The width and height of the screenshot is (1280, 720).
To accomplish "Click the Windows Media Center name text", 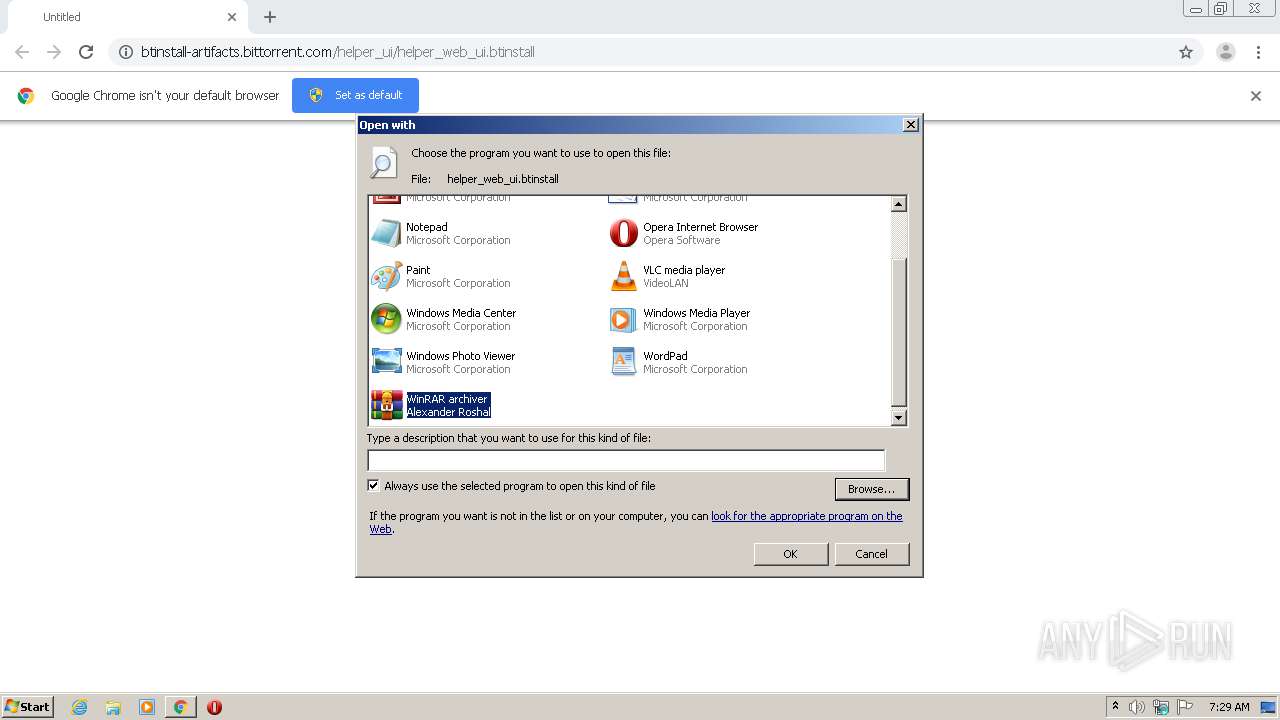I will (461, 313).
